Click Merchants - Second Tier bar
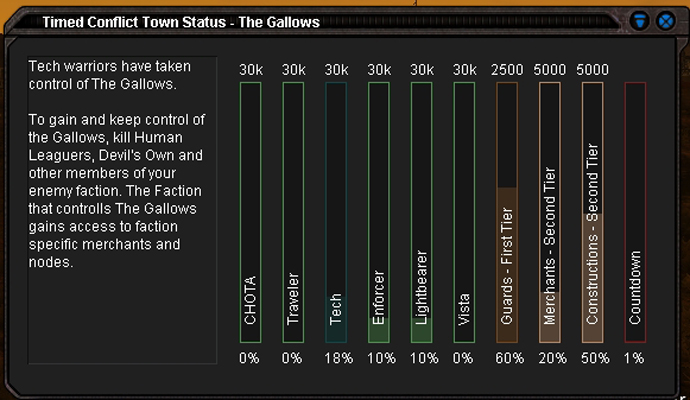The image size is (690, 400). [550, 213]
